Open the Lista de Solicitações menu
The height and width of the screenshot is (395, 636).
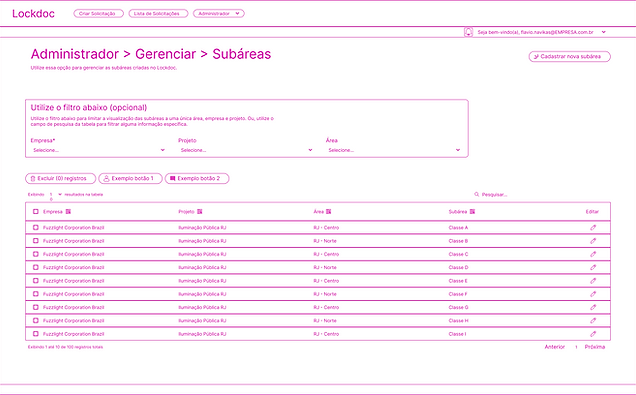(158, 13)
